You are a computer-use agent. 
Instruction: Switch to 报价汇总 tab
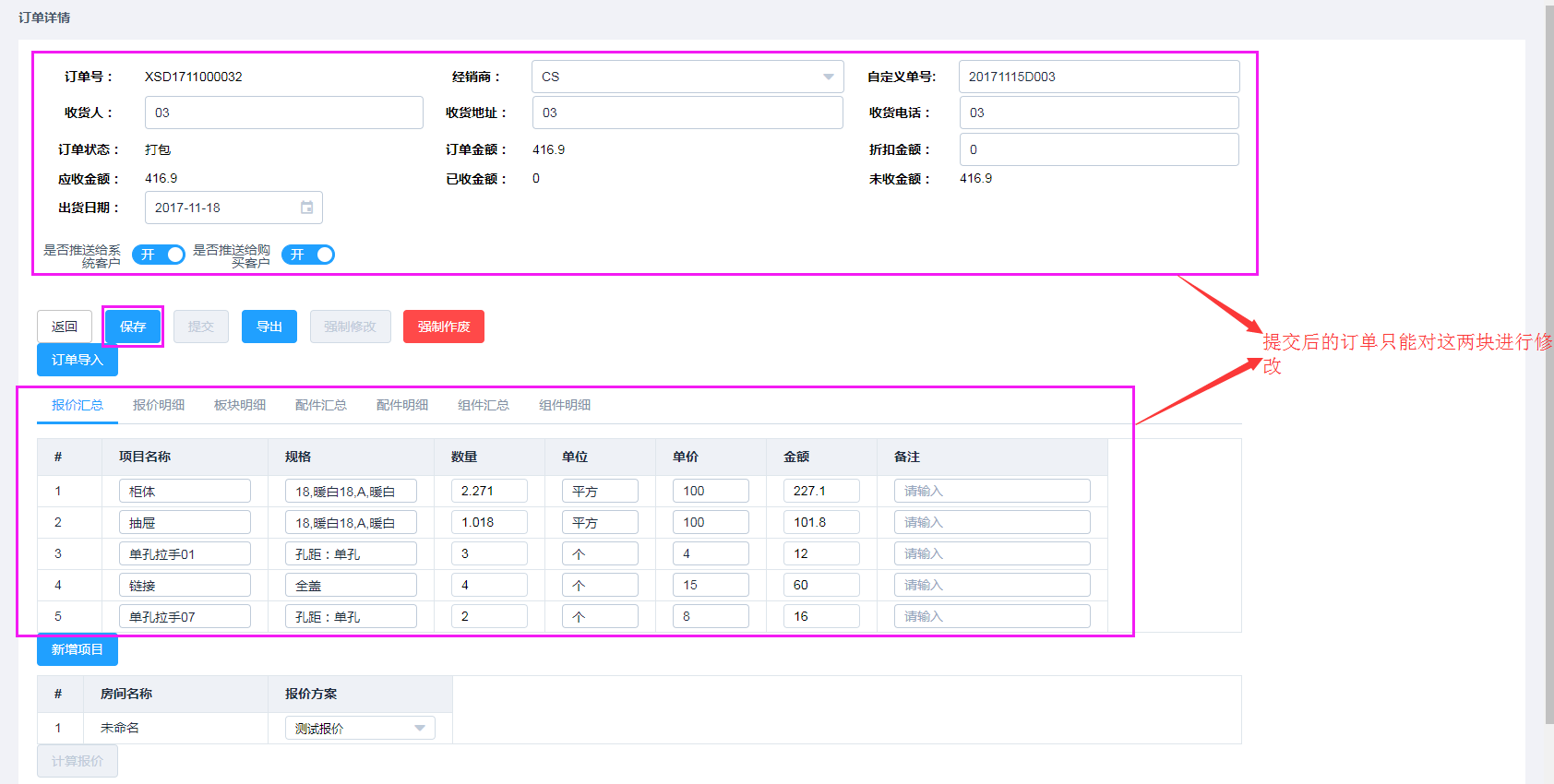(x=78, y=405)
